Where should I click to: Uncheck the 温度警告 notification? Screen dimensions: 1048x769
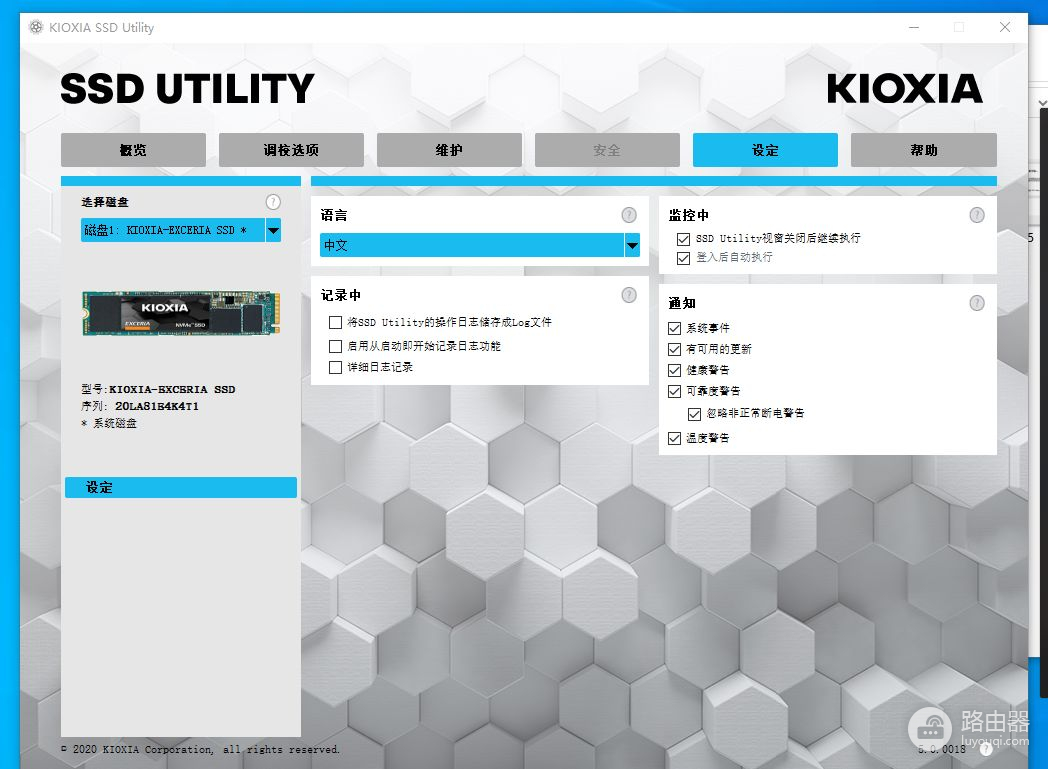pos(675,438)
